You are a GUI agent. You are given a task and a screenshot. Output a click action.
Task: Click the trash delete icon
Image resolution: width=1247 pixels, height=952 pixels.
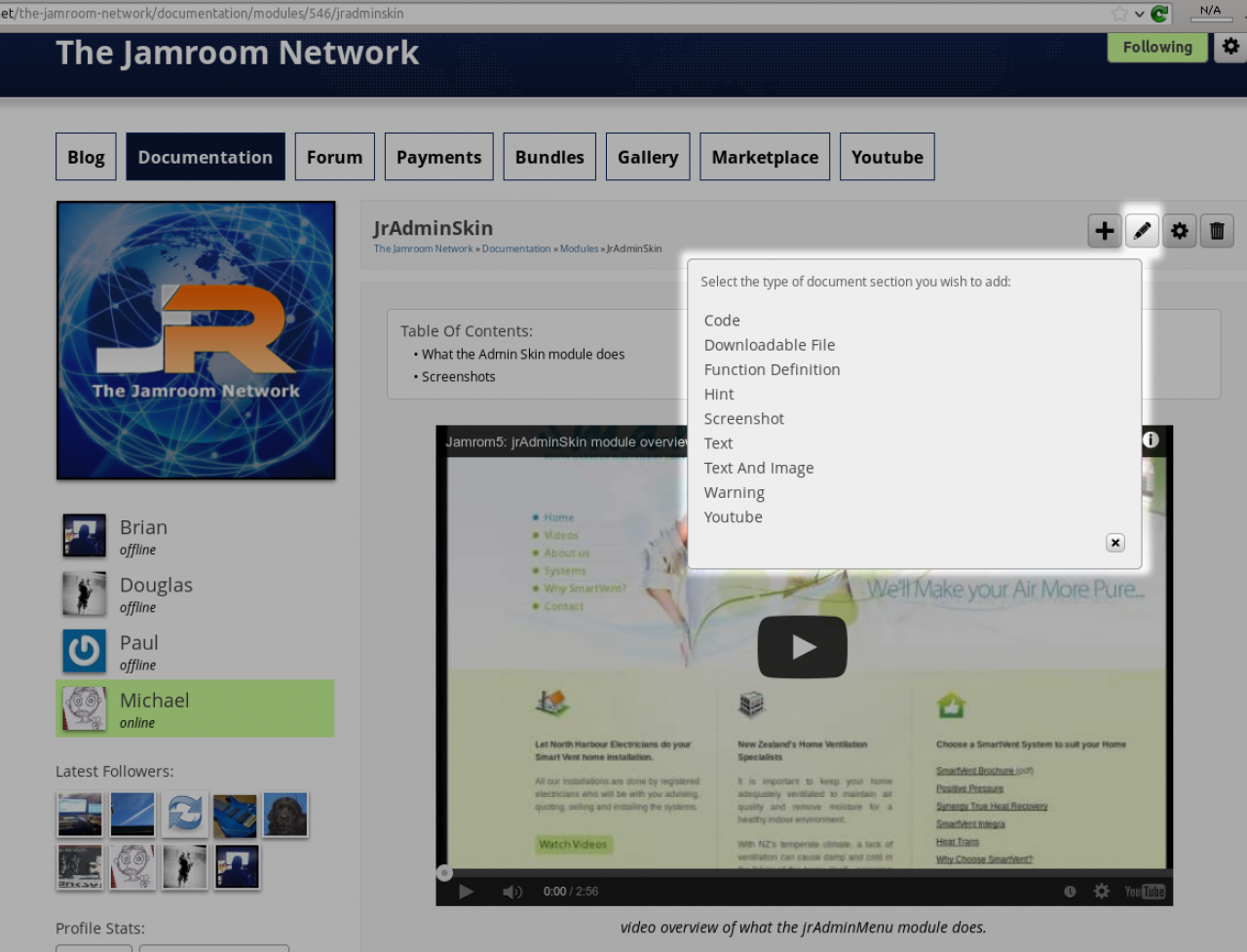tap(1217, 231)
